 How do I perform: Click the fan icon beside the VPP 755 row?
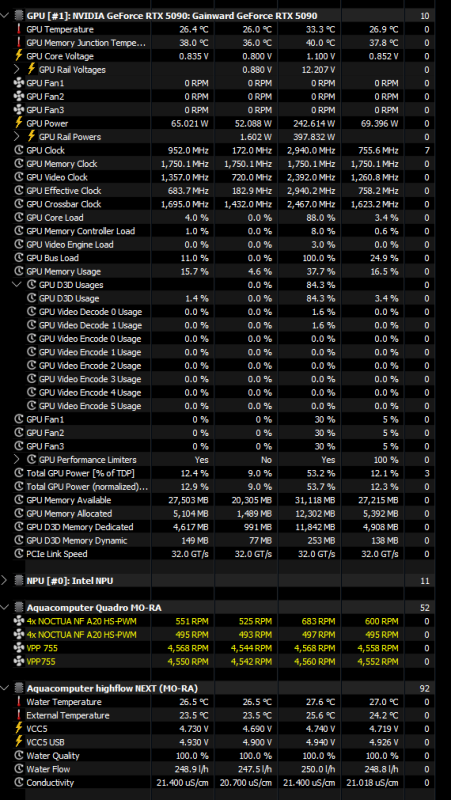click(19, 648)
